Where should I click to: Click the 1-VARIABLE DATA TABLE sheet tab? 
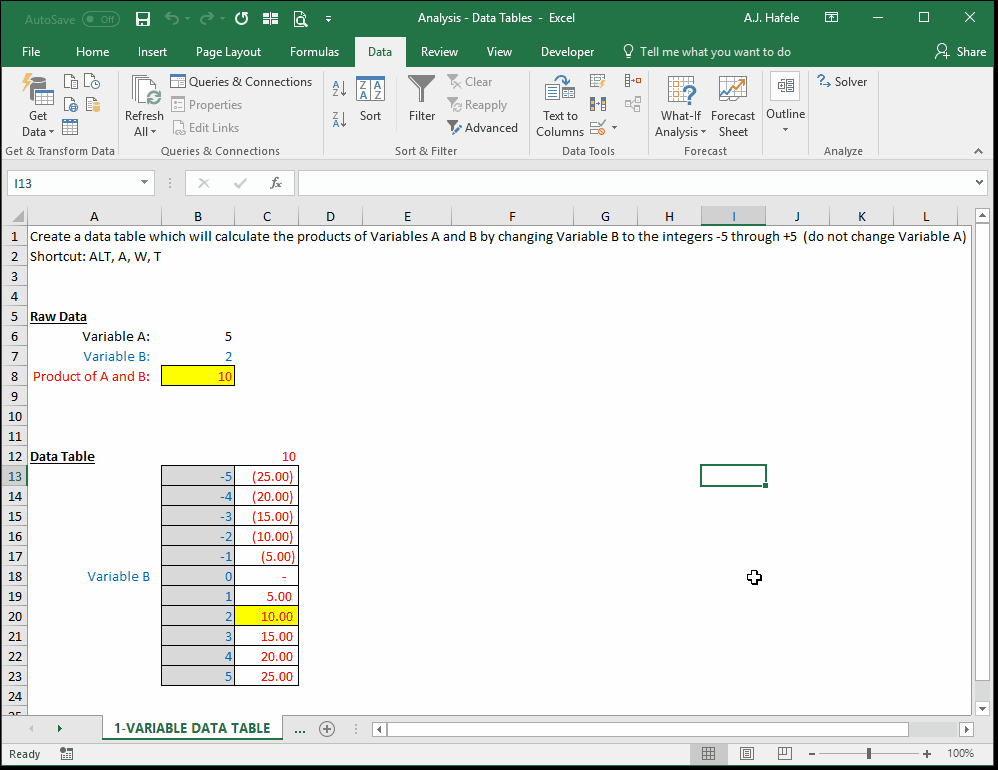(192, 729)
